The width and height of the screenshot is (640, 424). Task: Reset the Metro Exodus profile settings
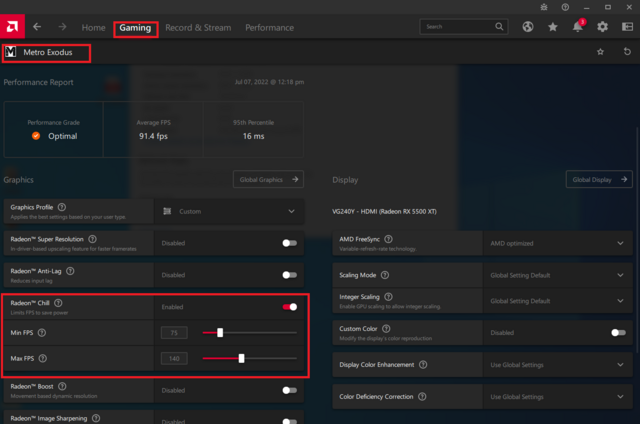click(x=627, y=52)
